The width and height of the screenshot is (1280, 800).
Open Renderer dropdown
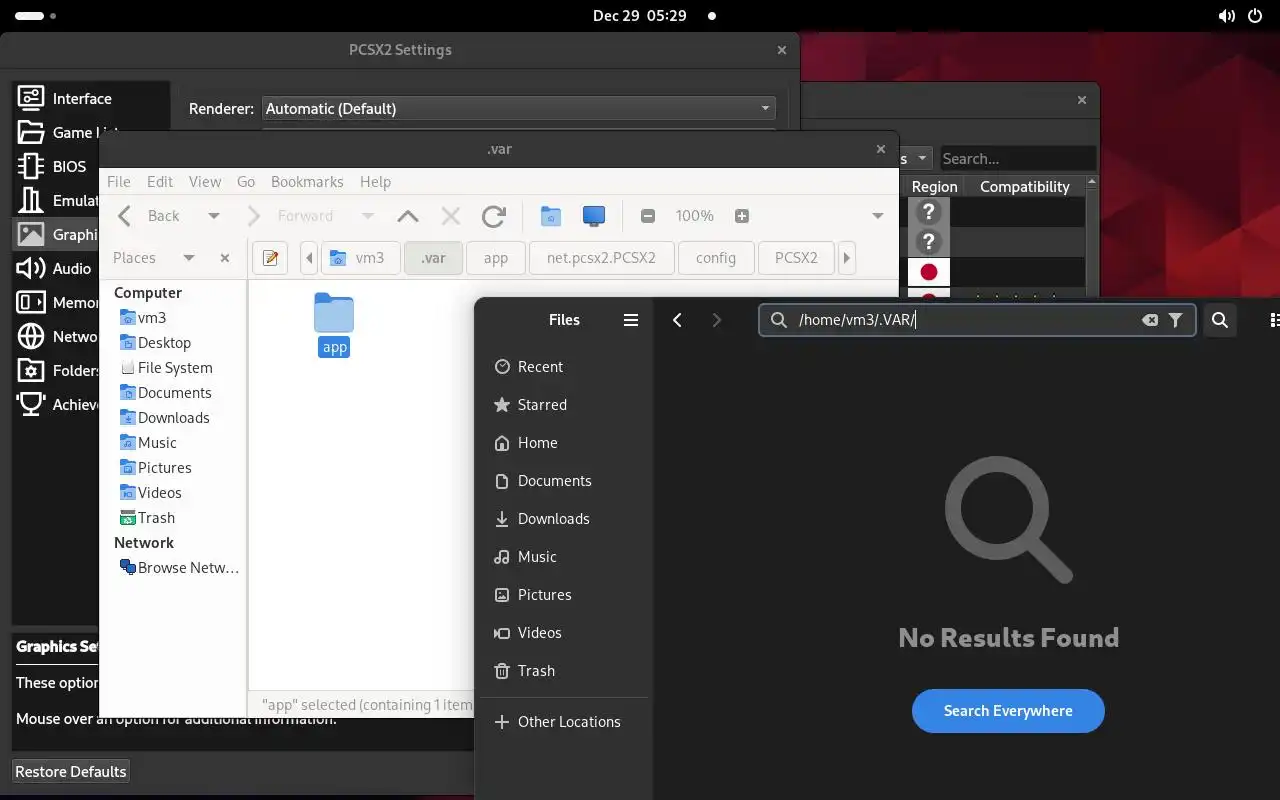click(x=518, y=108)
